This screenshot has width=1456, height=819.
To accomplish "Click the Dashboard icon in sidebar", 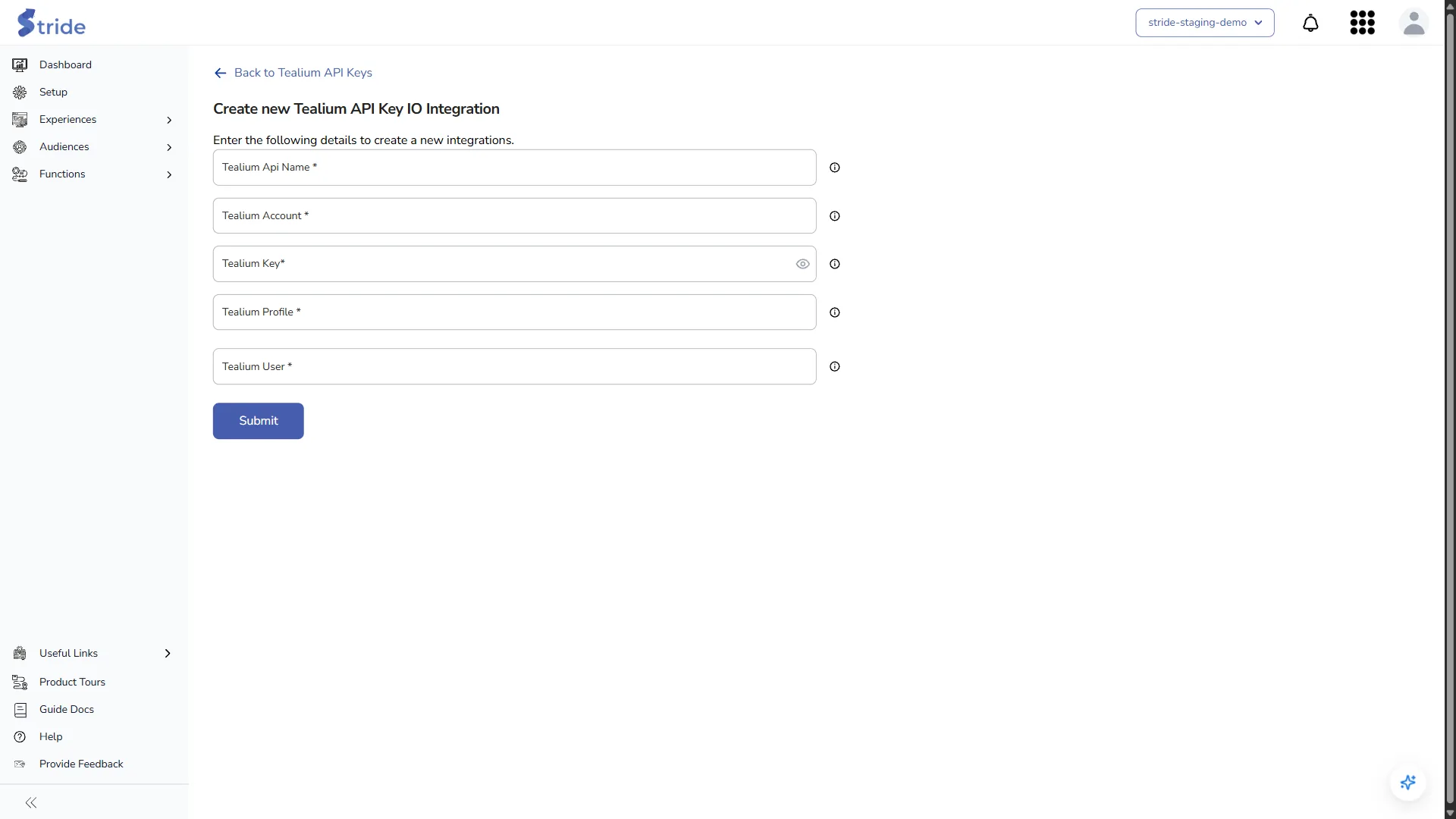I will pos(20,65).
